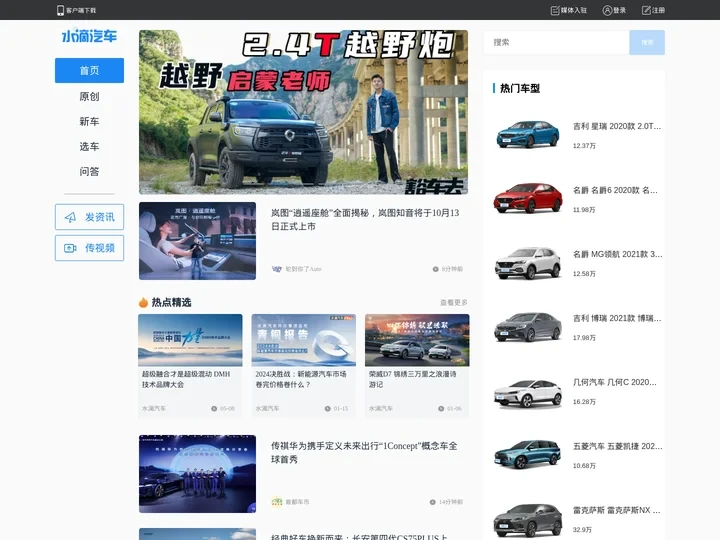720x540 pixels.
Task: Click the 首都车市 author name
Action: coord(297,502)
